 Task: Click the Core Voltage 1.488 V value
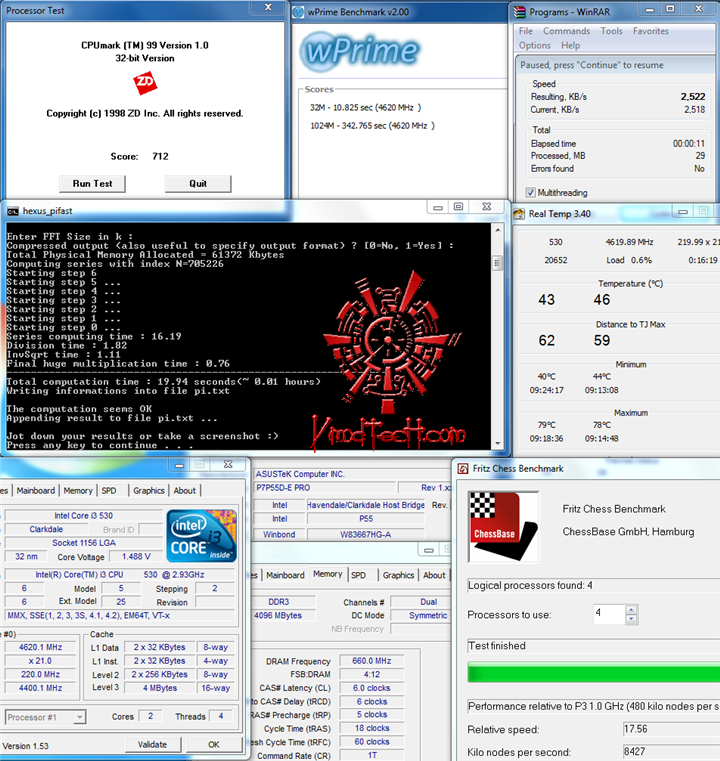136,556
